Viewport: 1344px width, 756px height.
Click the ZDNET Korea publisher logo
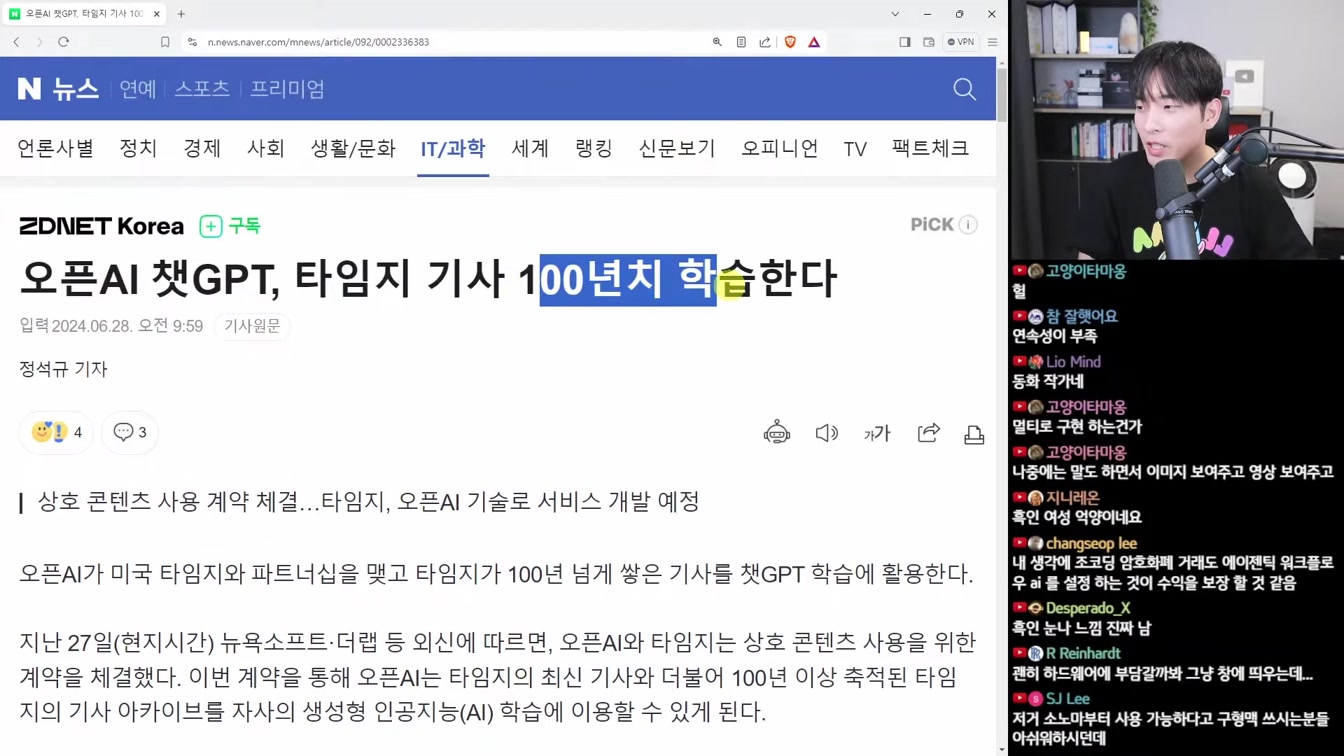tap(101, 226)
